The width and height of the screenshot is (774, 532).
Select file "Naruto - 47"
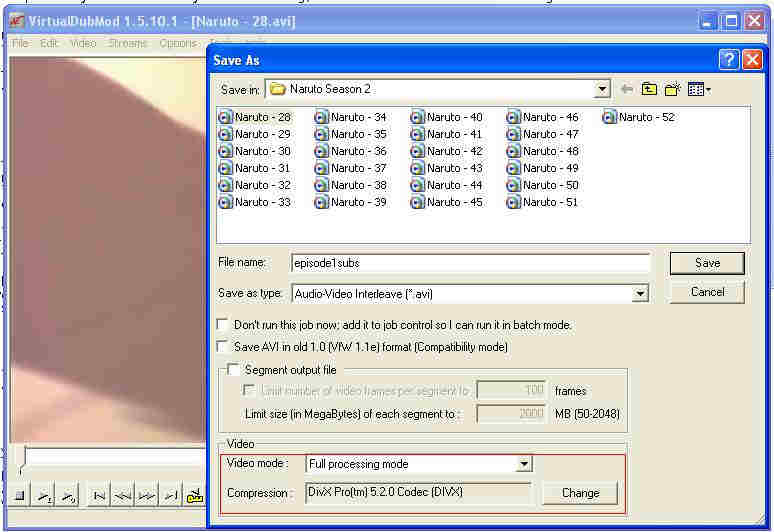point(542,134)
